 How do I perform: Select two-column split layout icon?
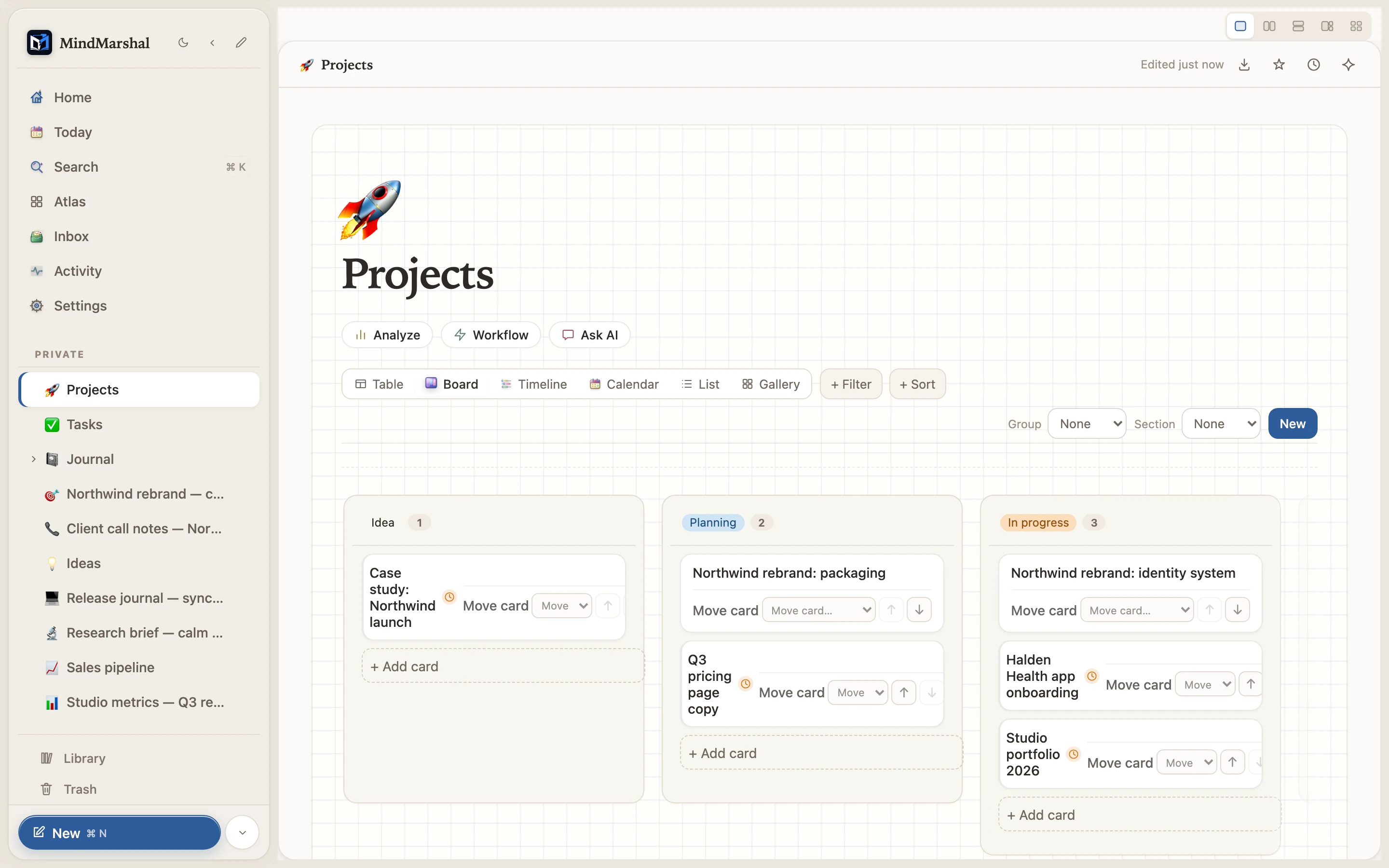click(1269, 27)
